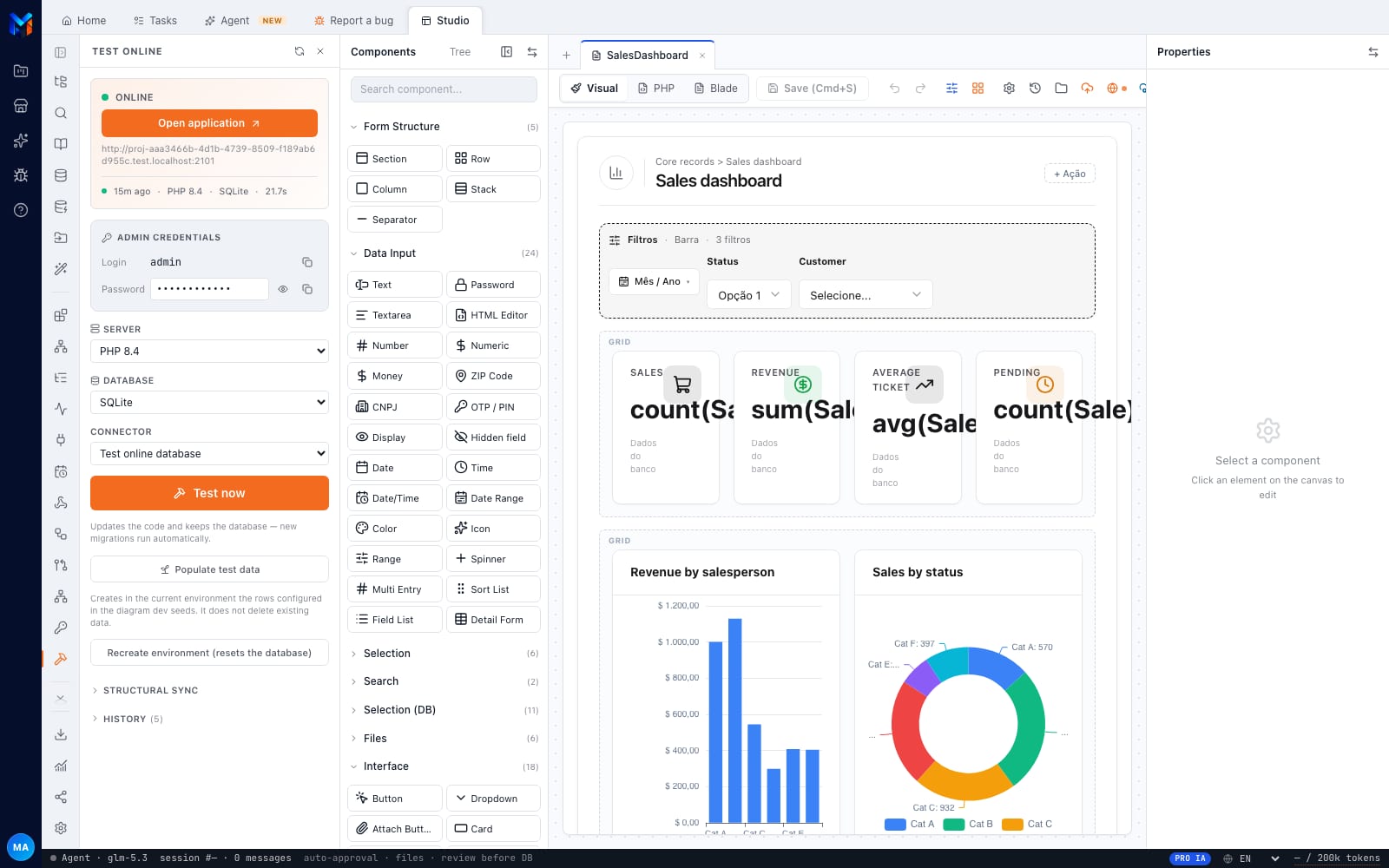Click Populate test data button

point(209,569)
